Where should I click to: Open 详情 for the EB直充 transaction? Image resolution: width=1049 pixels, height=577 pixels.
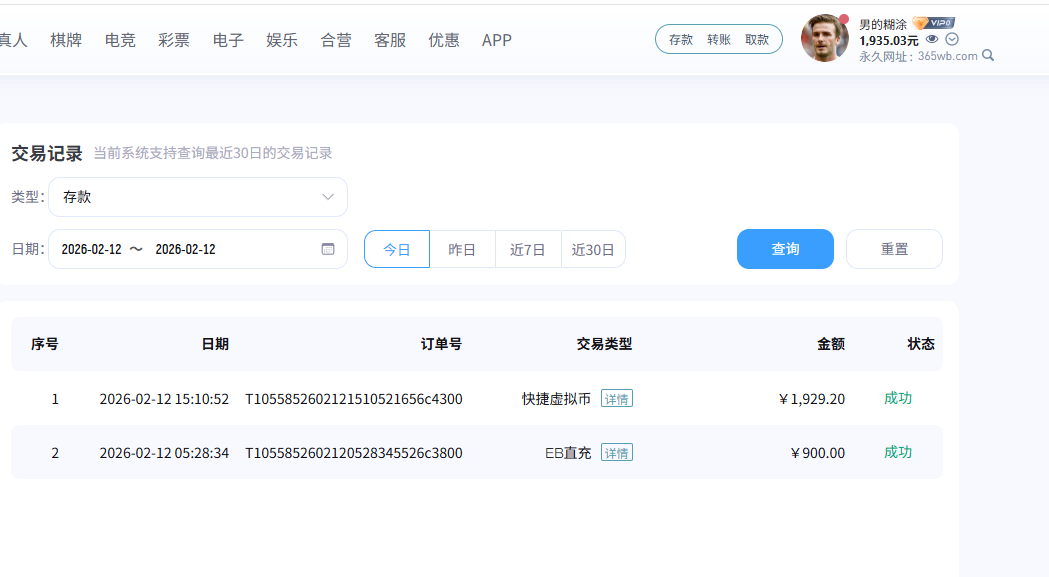tap(617, 453)
